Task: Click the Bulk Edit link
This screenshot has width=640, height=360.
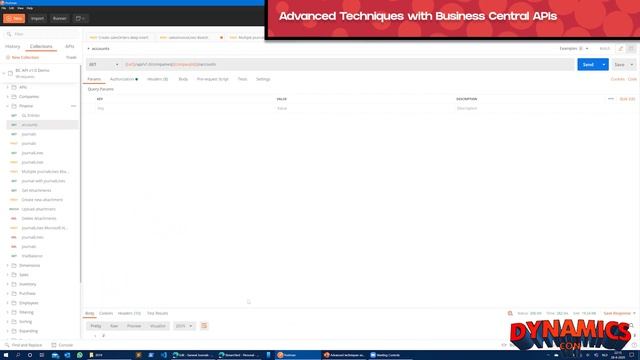Action: (x=627, y=99)
